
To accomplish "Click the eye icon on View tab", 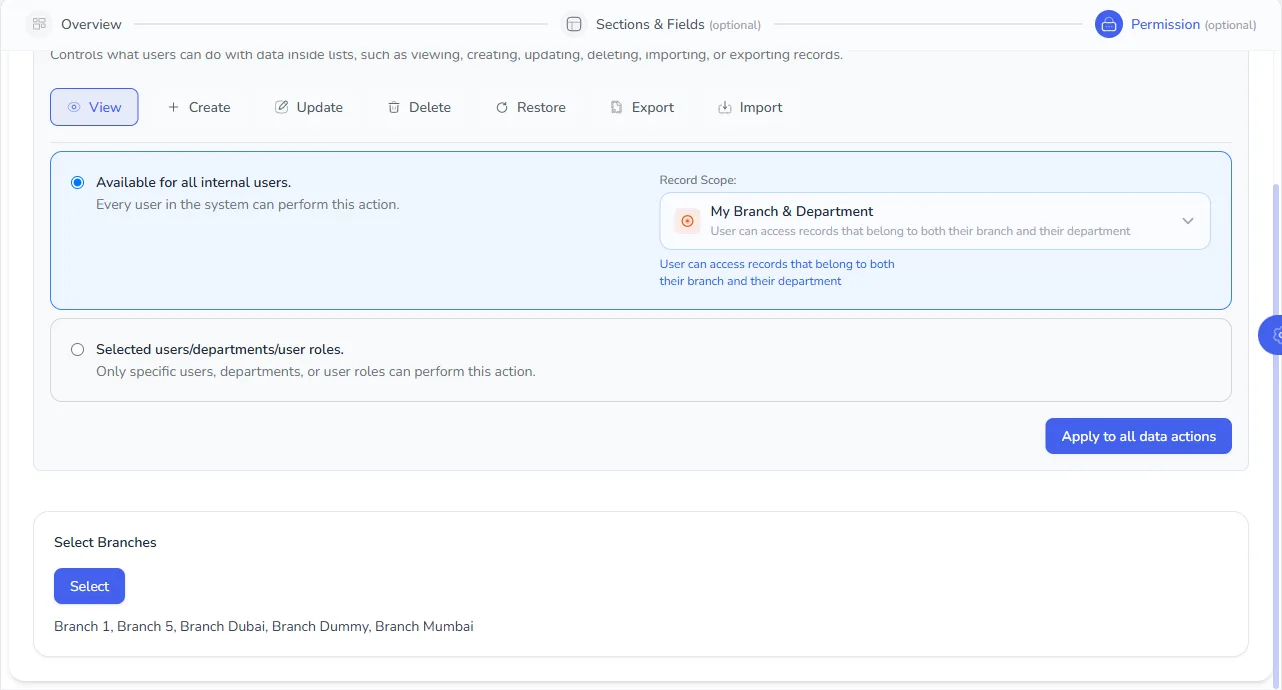I will point(74,107).
